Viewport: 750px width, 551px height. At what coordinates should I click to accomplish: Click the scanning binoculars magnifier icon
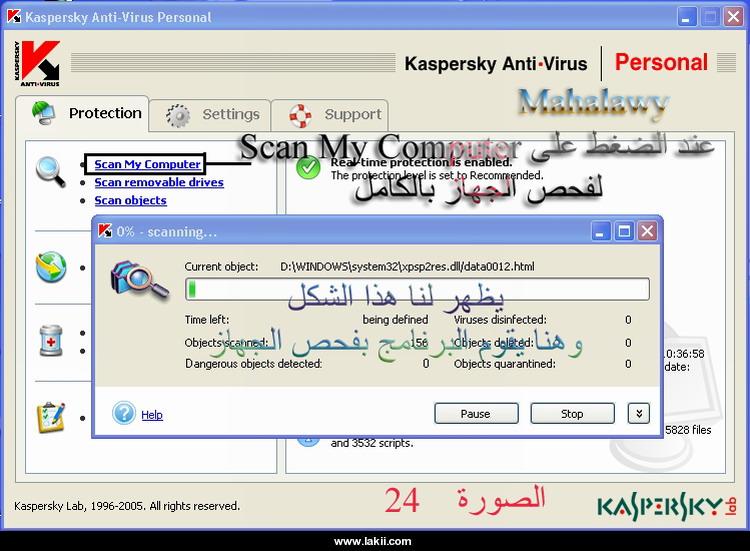pyautogui.click(x=139, y=280)
